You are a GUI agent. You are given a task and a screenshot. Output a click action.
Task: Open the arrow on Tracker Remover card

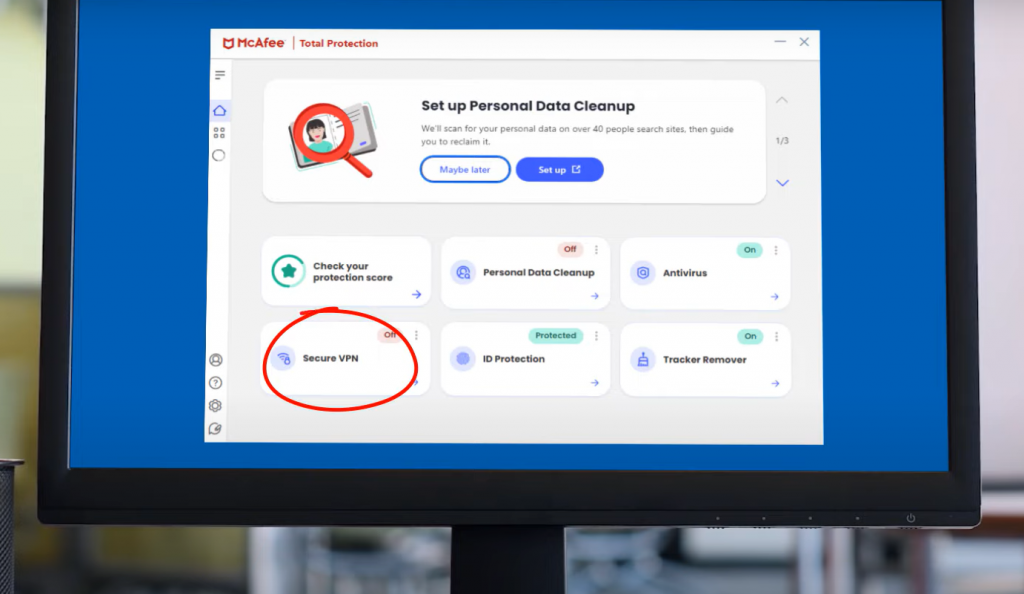click(x=775, y=384)
